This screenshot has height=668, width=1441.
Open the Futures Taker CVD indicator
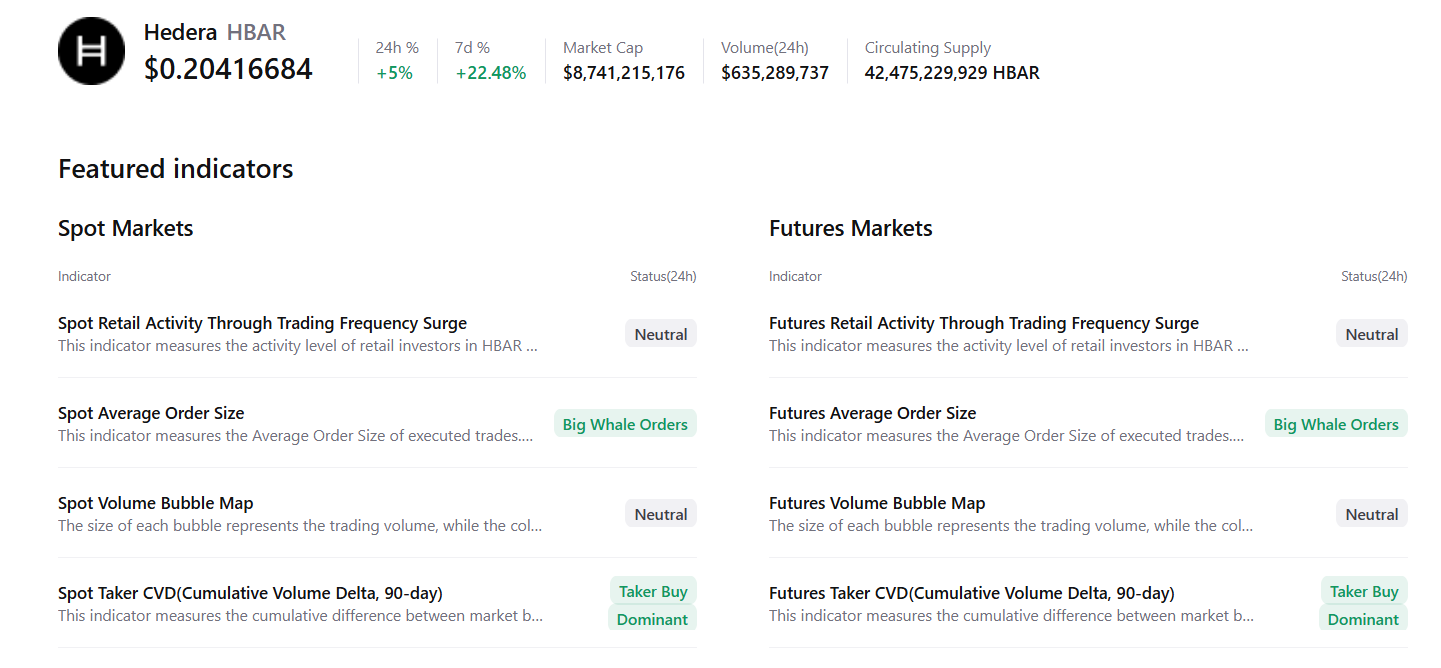pyautogui.click(x=971, y=592)
